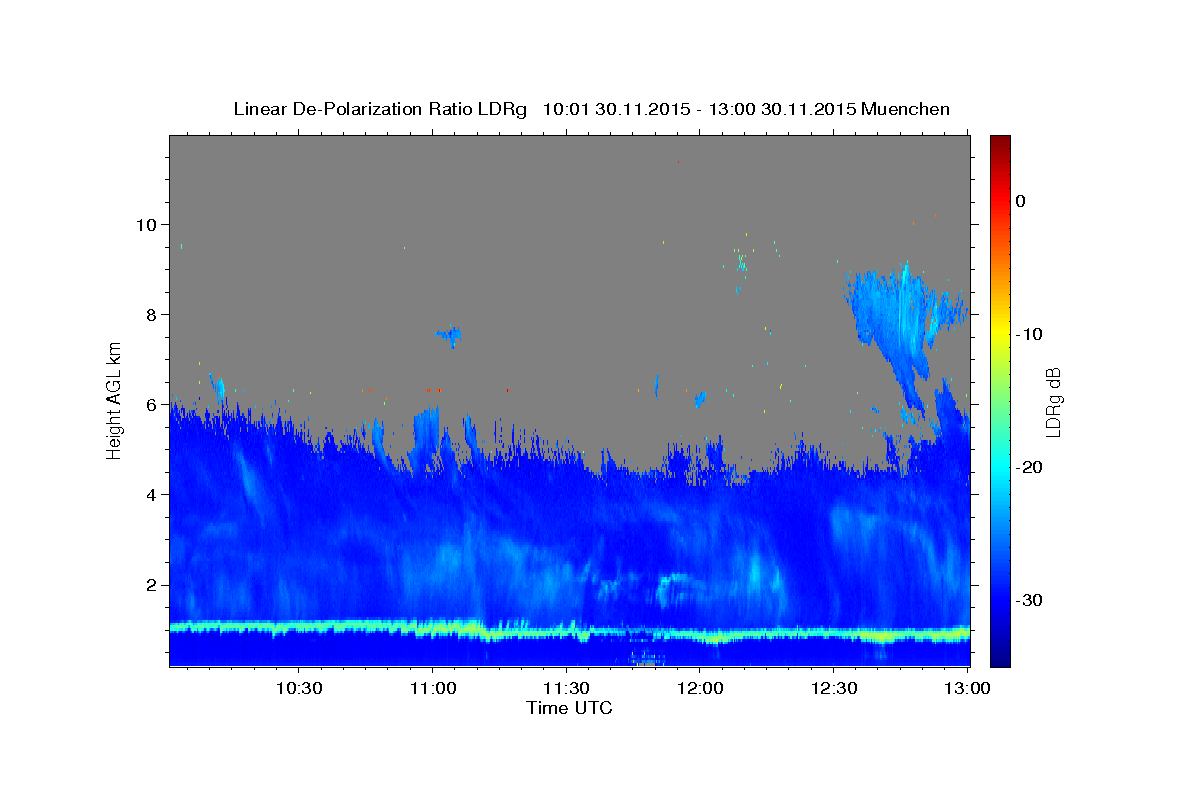Viewport: 1200px width, 800px height.
Task: Click the 11:00 time tick label
Action: click(432, 688)
